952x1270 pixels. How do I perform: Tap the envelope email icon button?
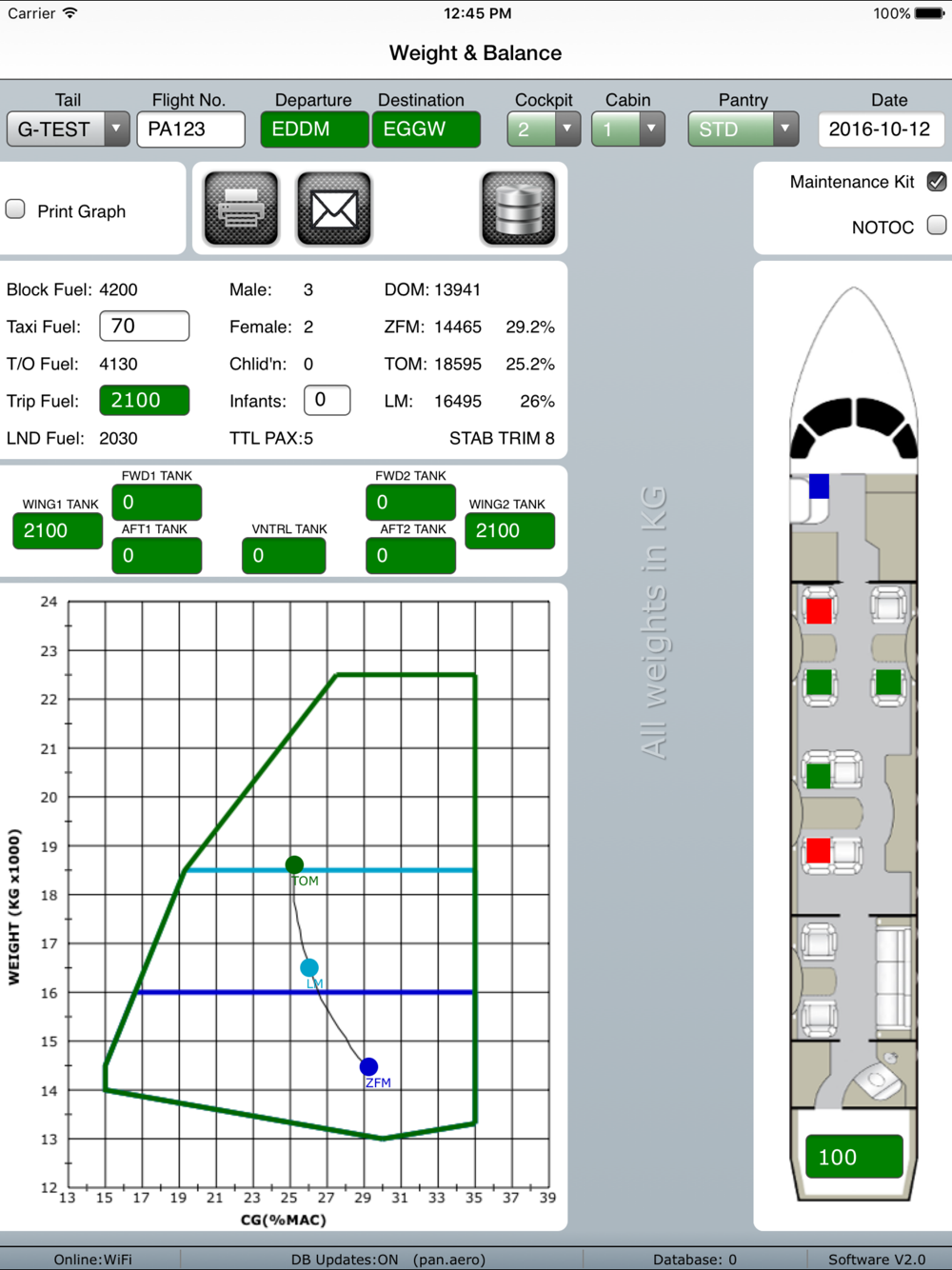(x=334, y=208)
